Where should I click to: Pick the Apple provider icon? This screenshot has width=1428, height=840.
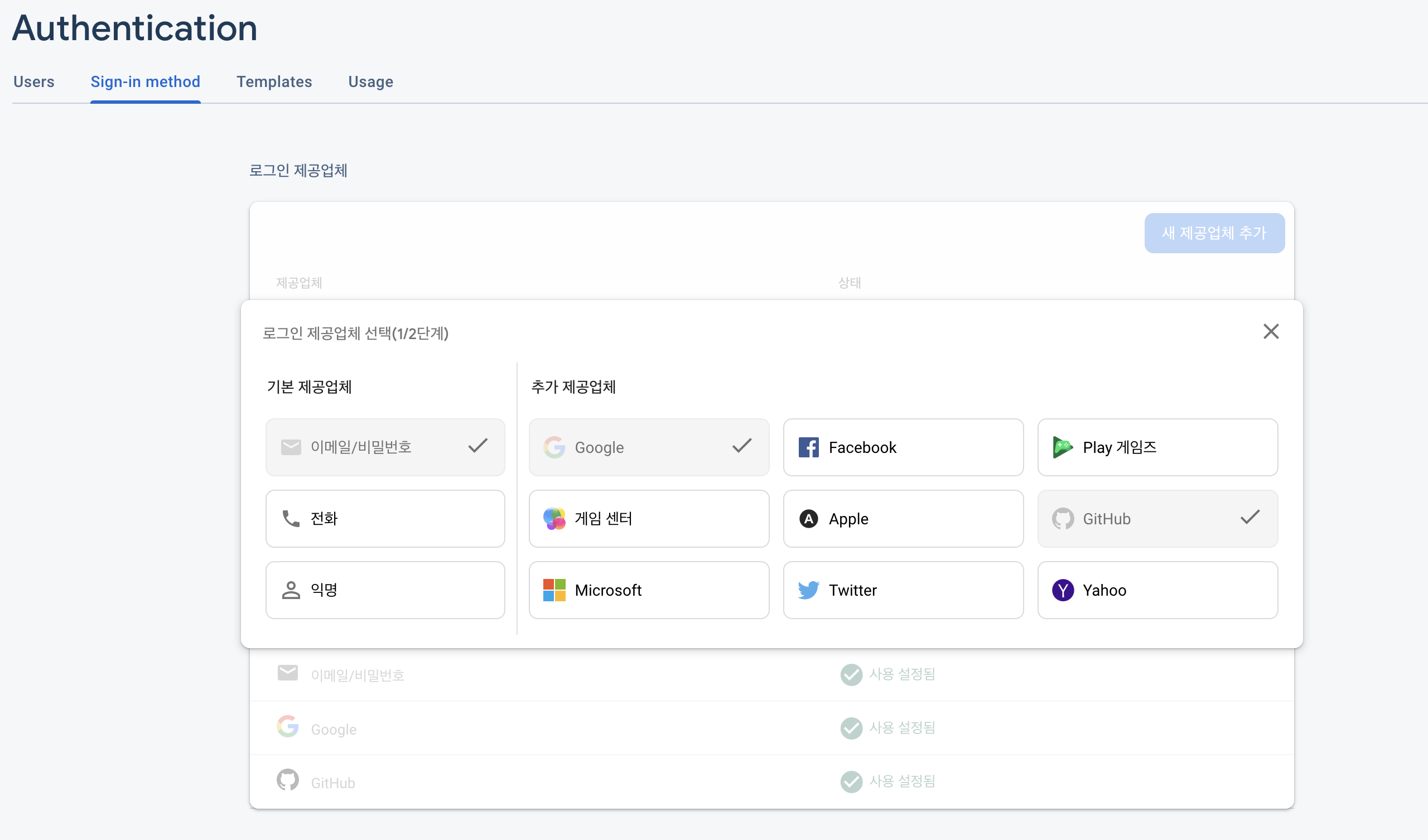tap(808, 519)
